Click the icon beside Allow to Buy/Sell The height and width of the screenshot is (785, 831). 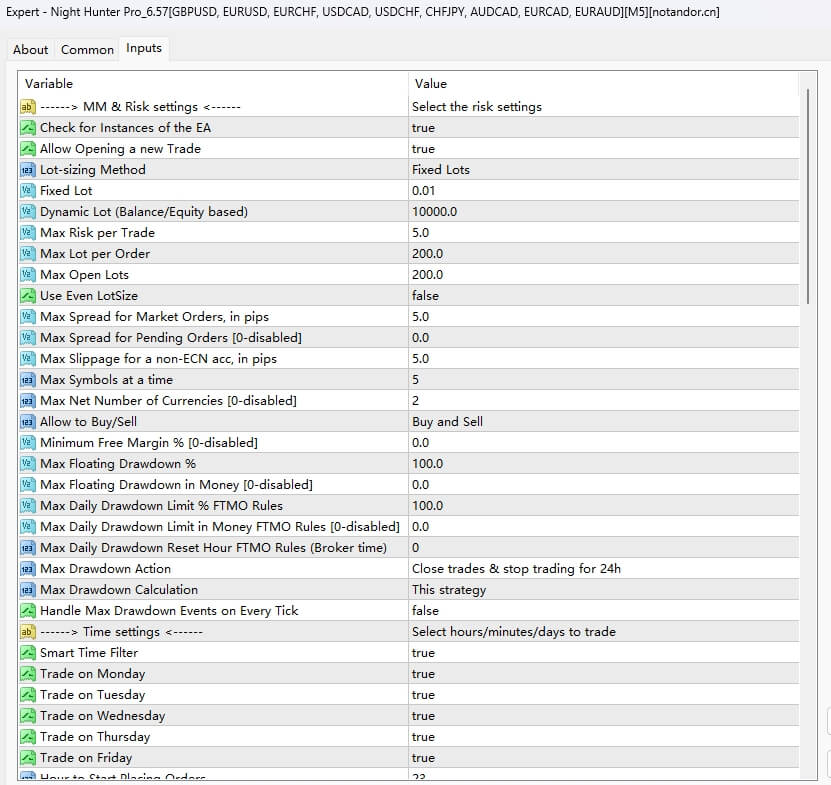pos(28,422)
